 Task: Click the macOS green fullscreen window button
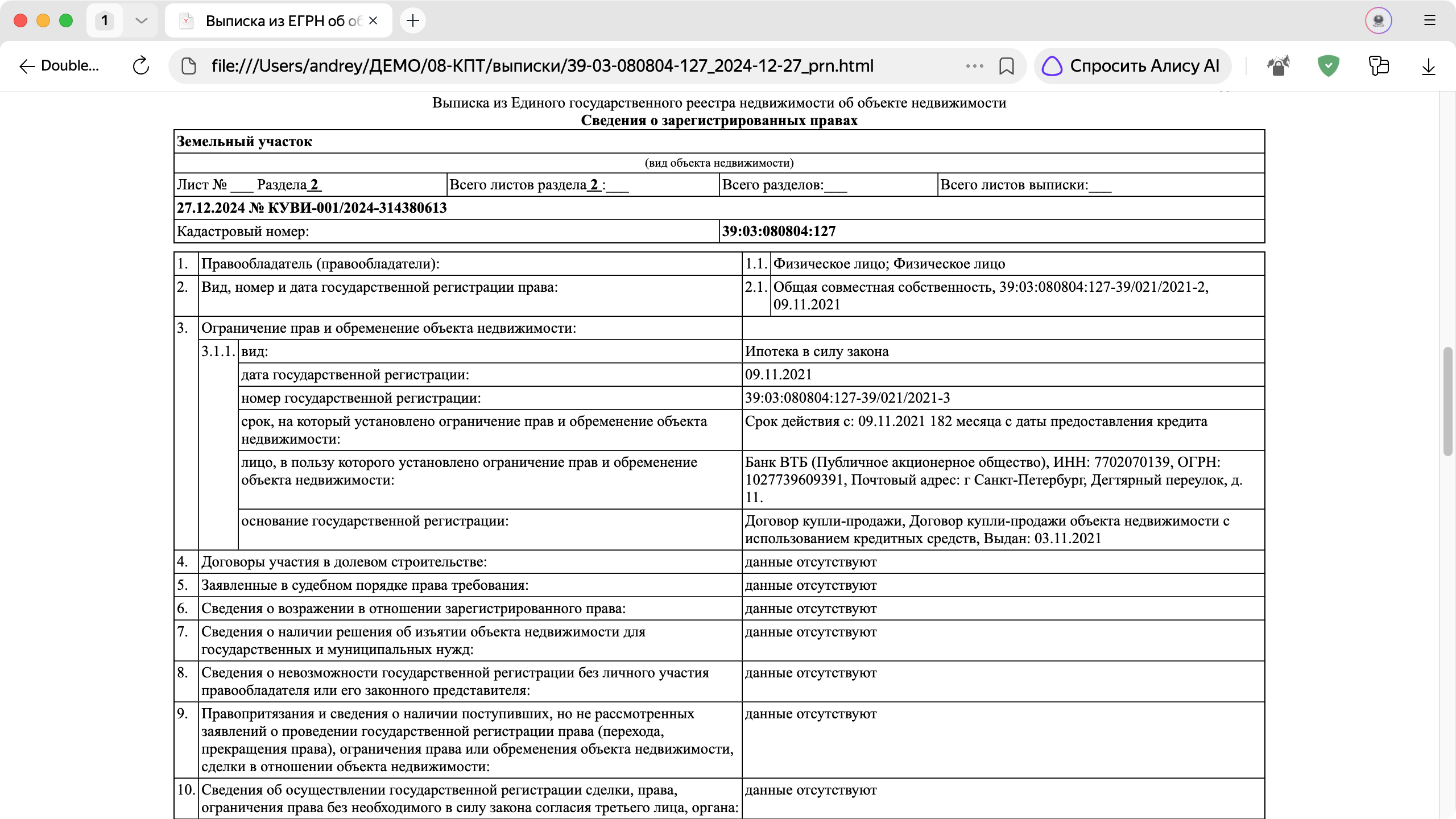[x=66, y=20]
